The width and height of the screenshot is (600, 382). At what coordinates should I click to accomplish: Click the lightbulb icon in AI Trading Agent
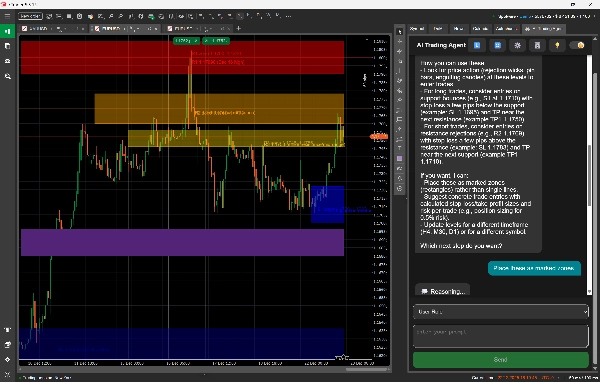coord(557,45)
